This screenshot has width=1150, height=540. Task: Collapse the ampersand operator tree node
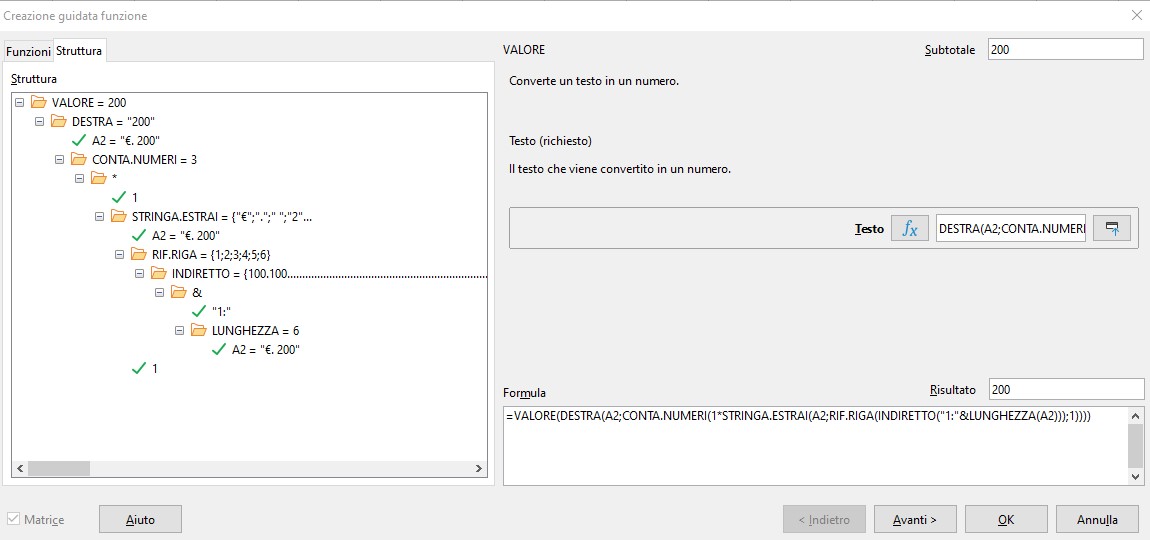[160, 292]
